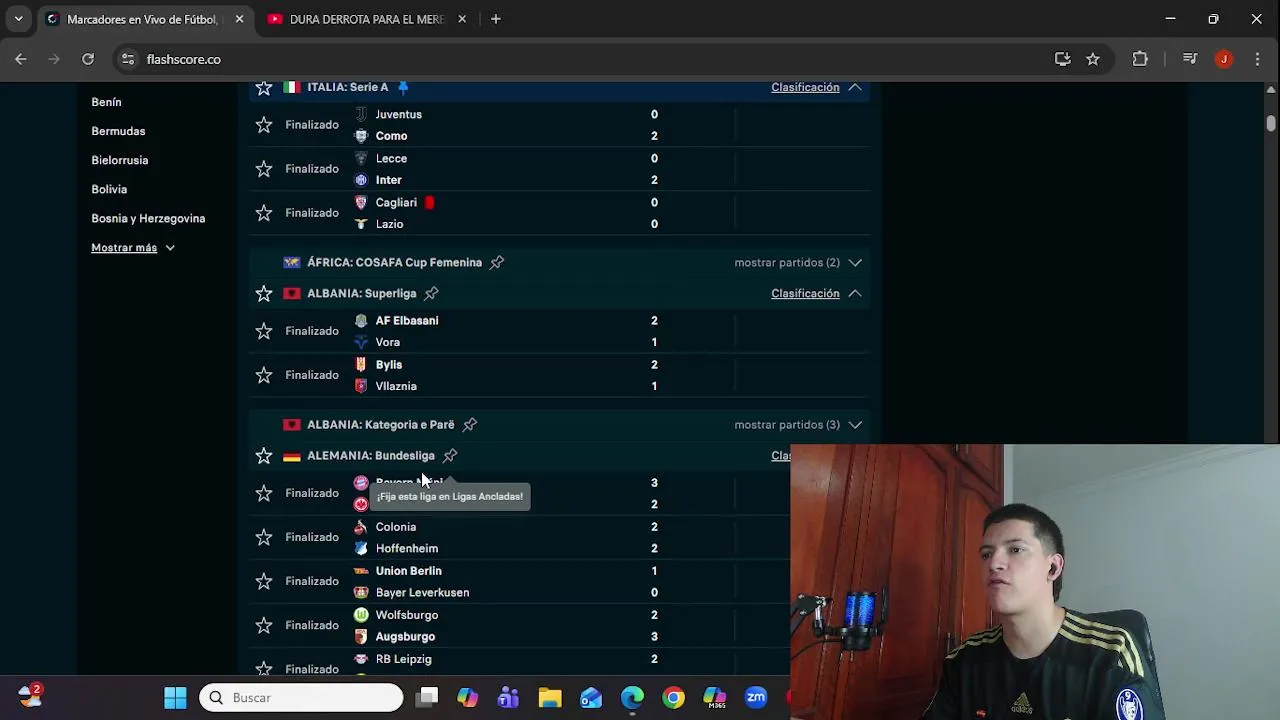
Task: Select Bolivia in the country list
Action: [109, 189]
